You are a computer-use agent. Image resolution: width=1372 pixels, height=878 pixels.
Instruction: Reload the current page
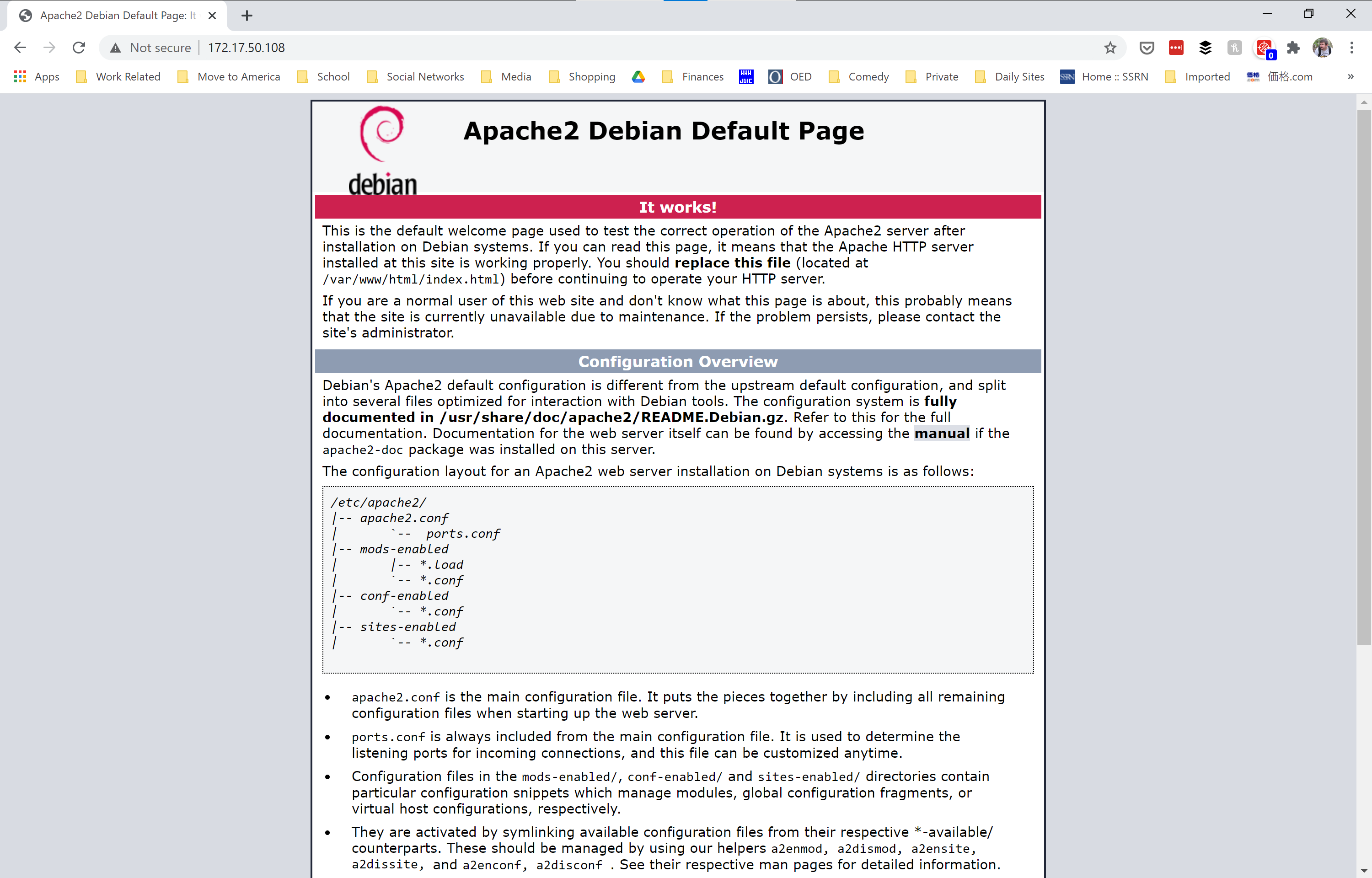(x=79, y=47)
